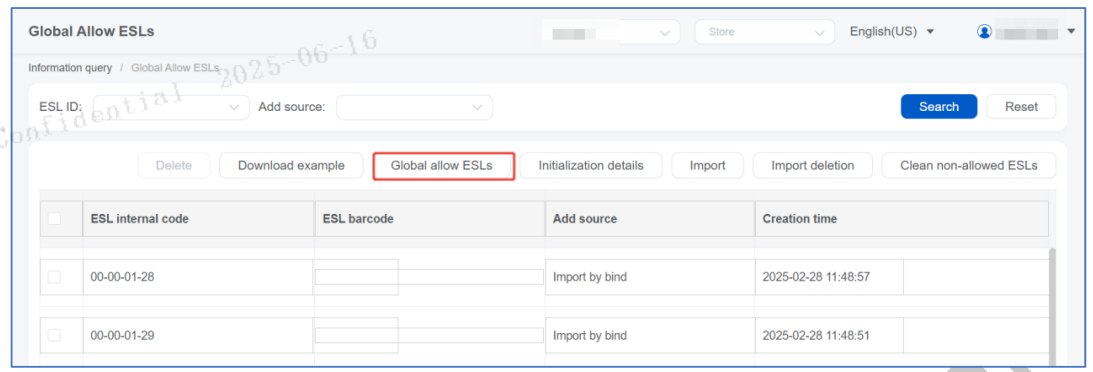Image resolution: width=1093 pixels, height=372 pixels.
Task: Click the Reset button
Action: [x=1021, y=107]
